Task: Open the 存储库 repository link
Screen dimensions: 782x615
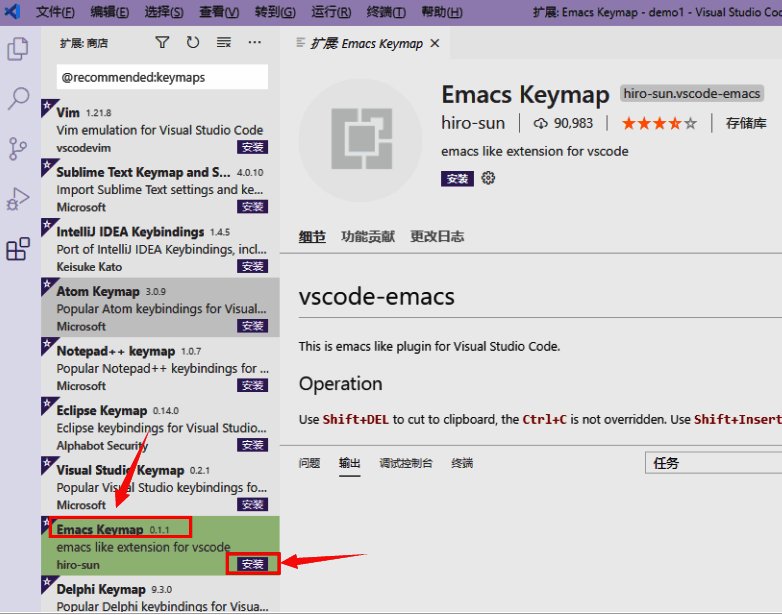Action: (x=746, y=123)
